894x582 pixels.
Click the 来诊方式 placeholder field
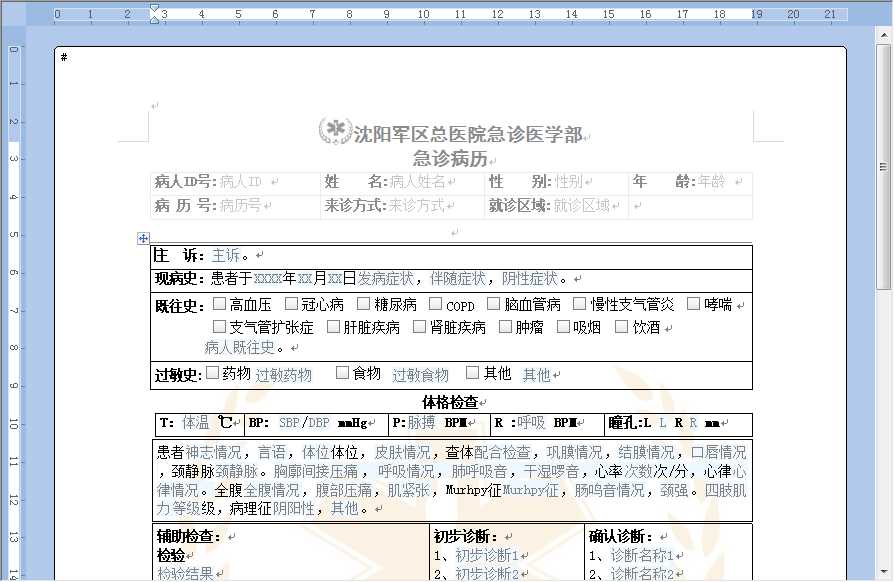(x=417, y=205)
